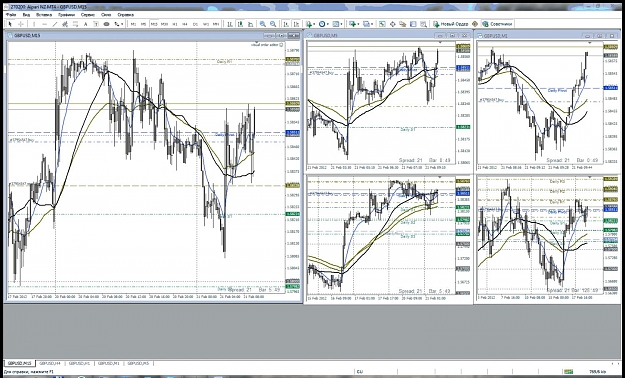Select the trendline drawing tool

click(x=55, y=24)
